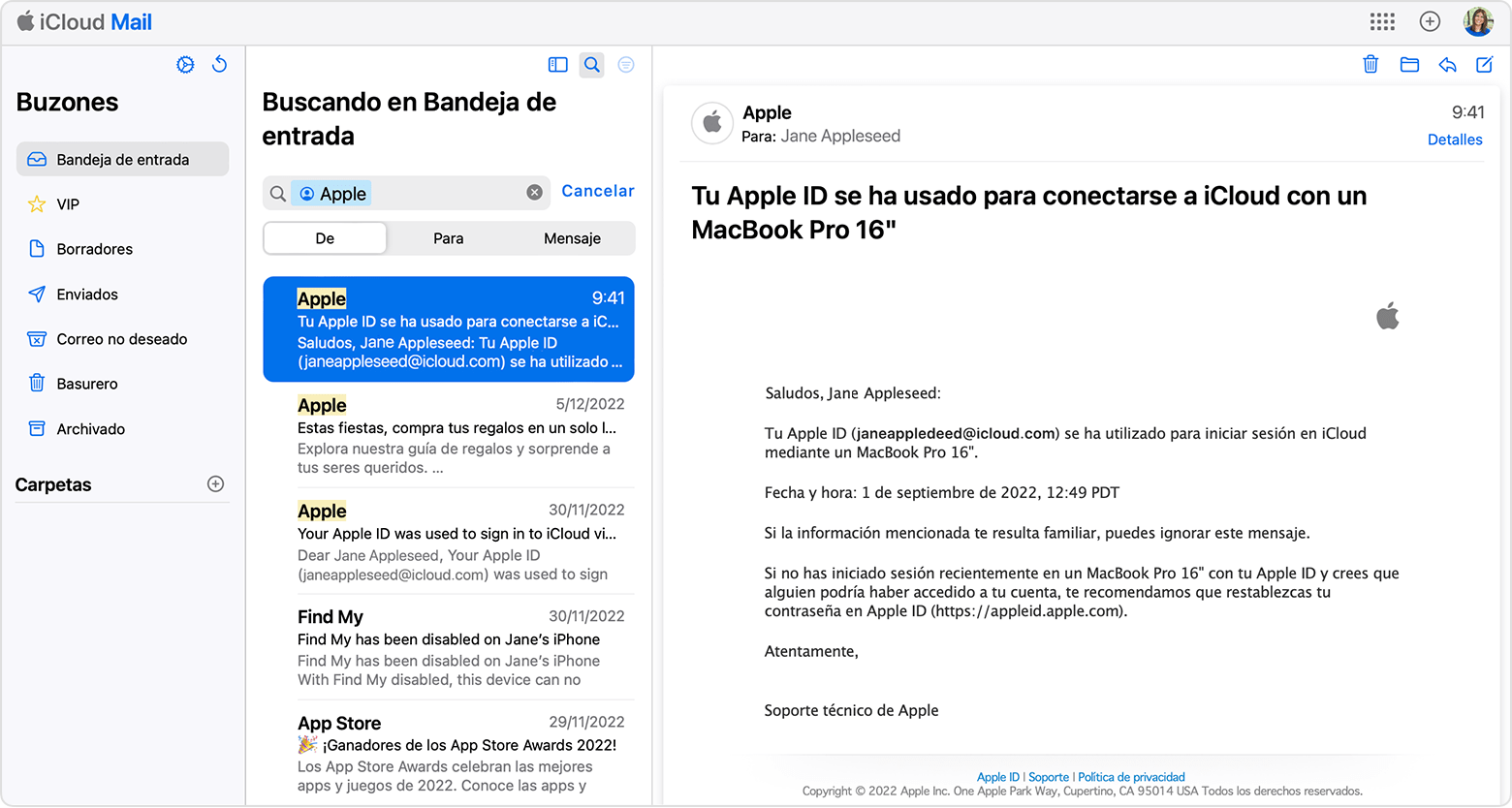Image resolution: width=1512 pixels, height=808 pixels.
Task: Filter search by Mensaje
Action: (x=572, y=238)
